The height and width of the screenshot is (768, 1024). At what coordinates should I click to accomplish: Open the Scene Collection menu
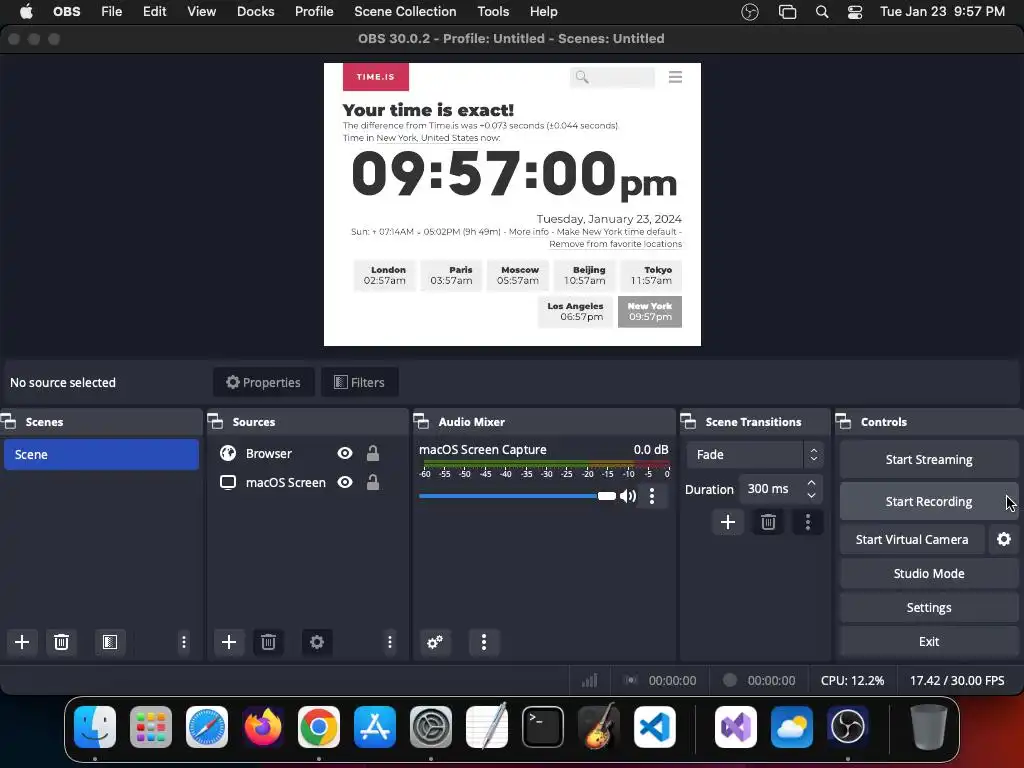click(x=405, y=12)
